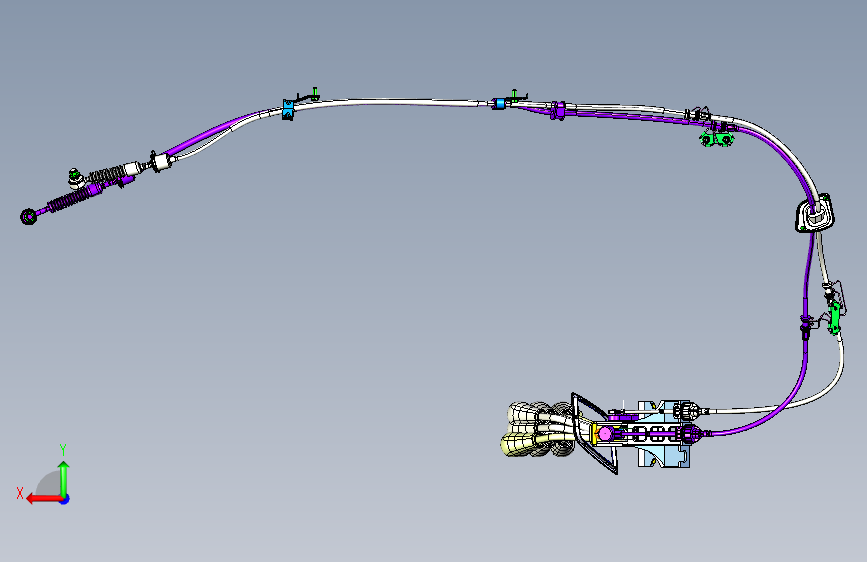The height and width of the screenshot is (562, 867).
Task: Select the green bracket on the vertical cable run
Action: click(834, 318)
